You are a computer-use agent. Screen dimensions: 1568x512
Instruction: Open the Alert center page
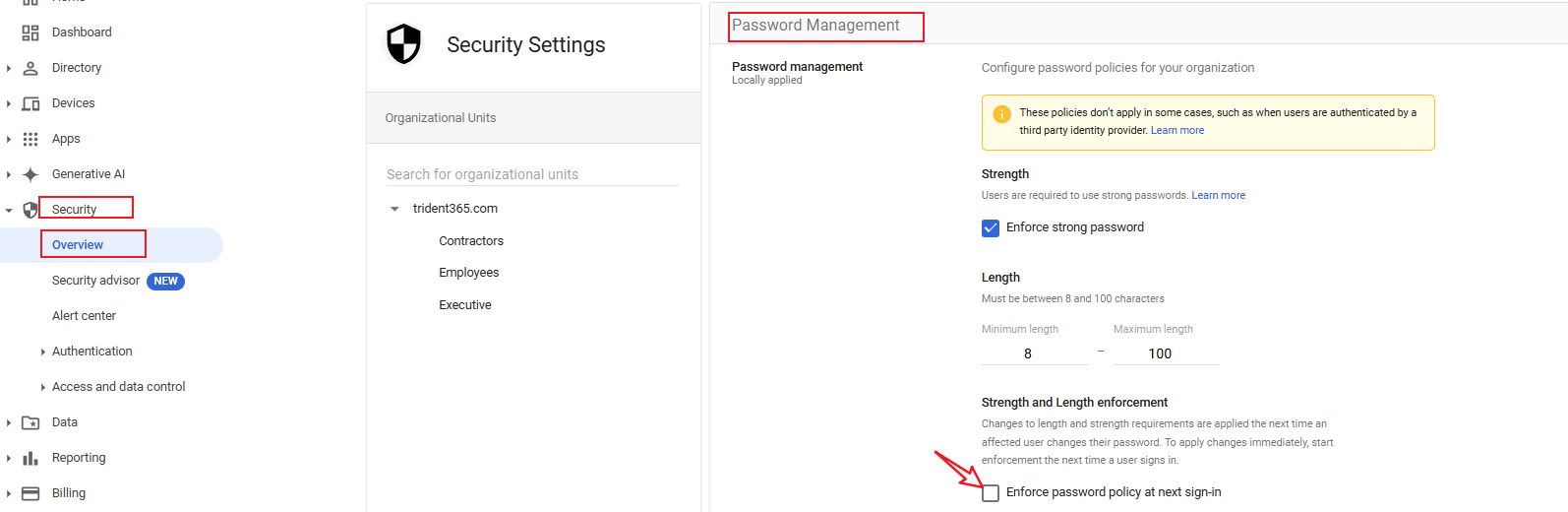tap(84, 316)
